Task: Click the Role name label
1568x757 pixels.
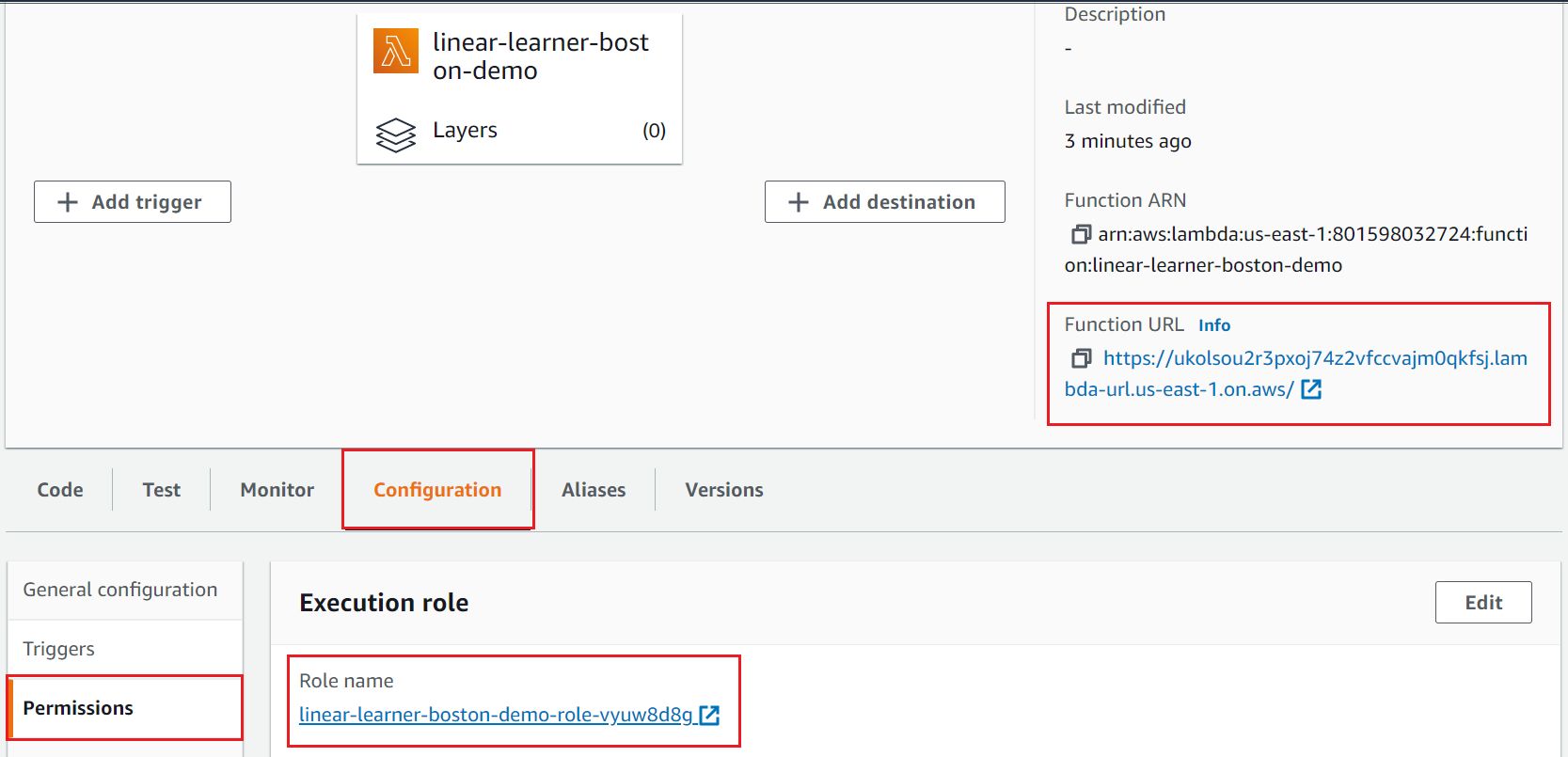Action: click(346, 681)
